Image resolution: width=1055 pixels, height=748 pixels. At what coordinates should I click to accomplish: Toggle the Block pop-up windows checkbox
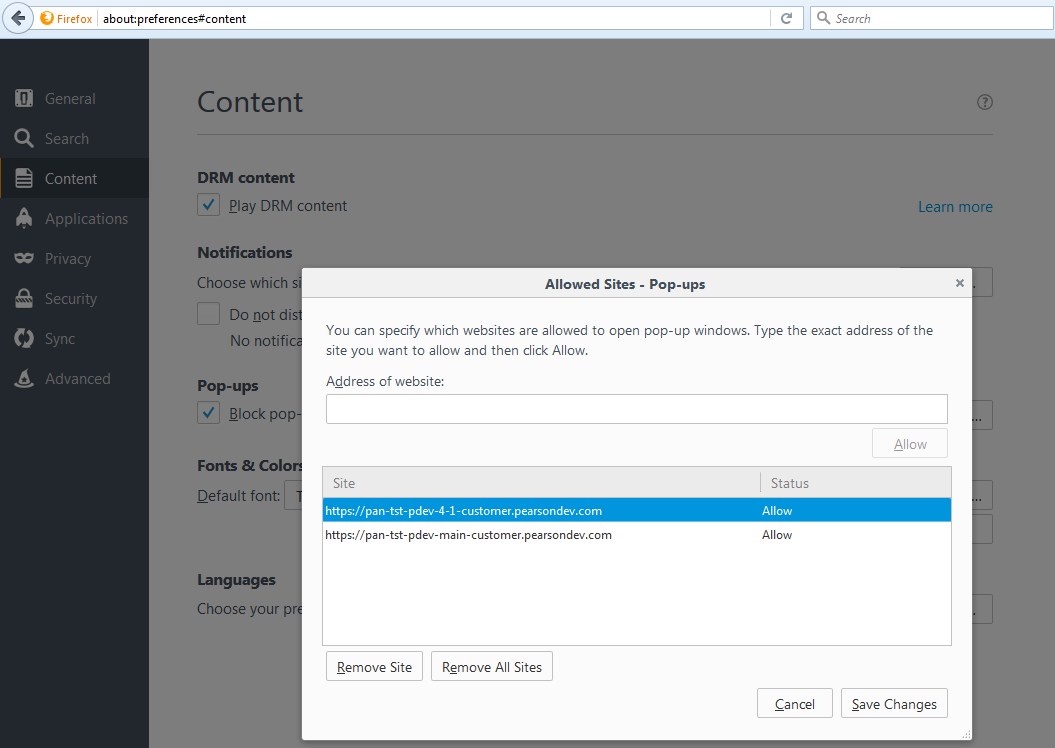[x=209, y=414]
